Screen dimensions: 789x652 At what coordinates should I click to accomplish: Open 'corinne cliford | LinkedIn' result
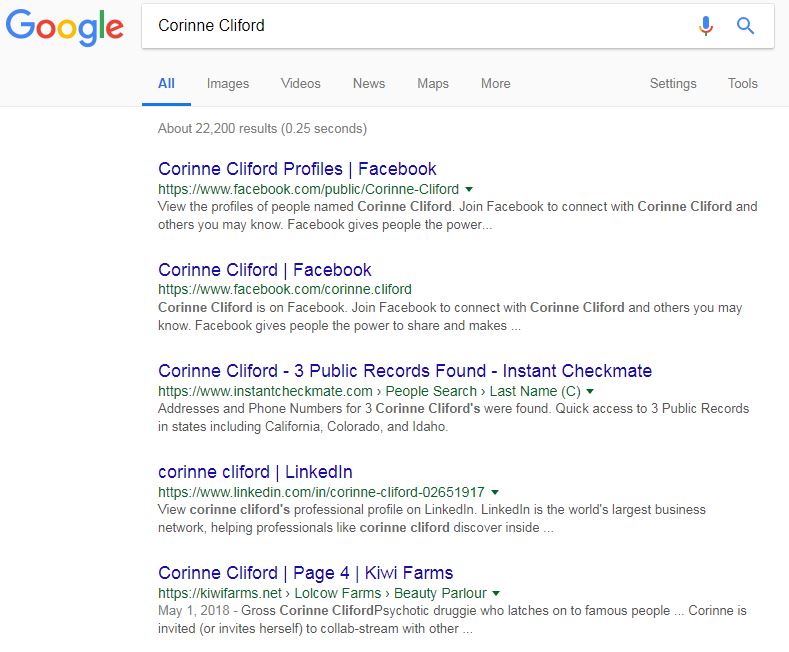(255, 472)
